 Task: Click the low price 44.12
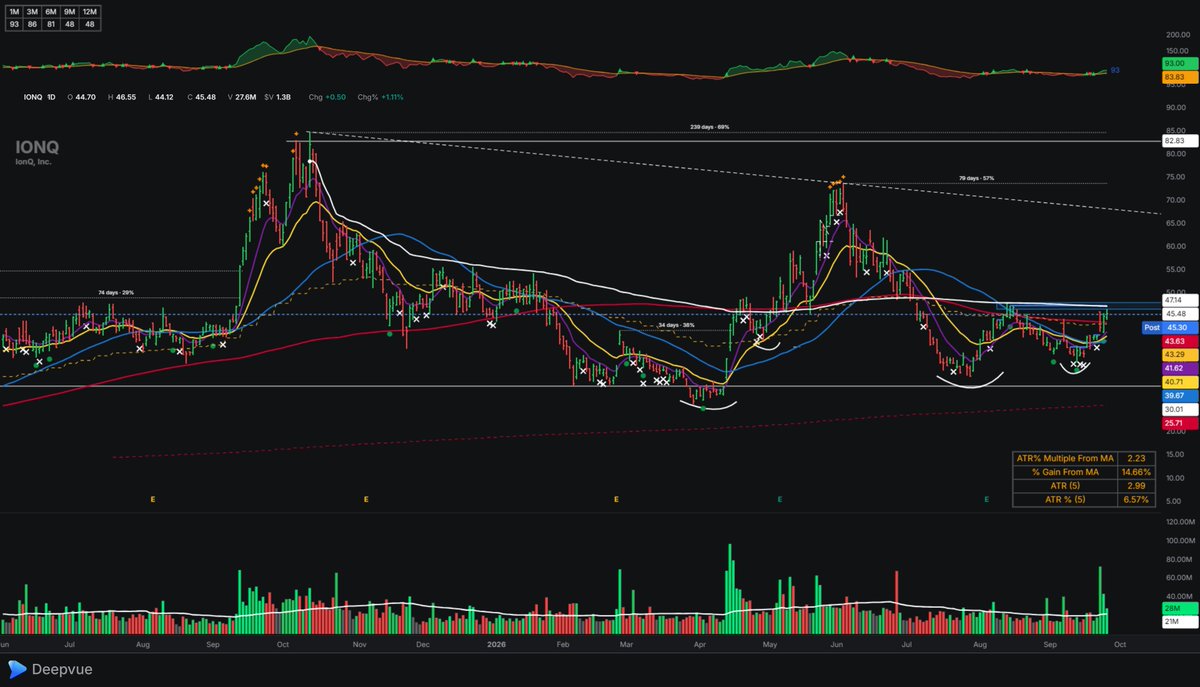pos(166,97)
